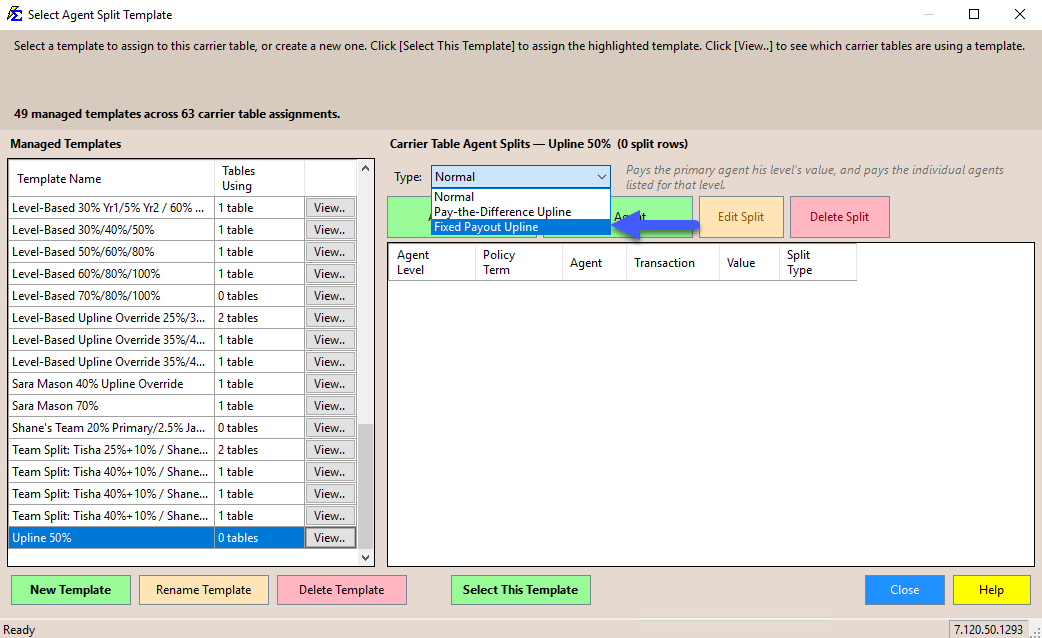Image resolution: width=1042 pixels, height=638 pixels.
Task: Open the Type dropdown combo box
Action: pos(520,177)
